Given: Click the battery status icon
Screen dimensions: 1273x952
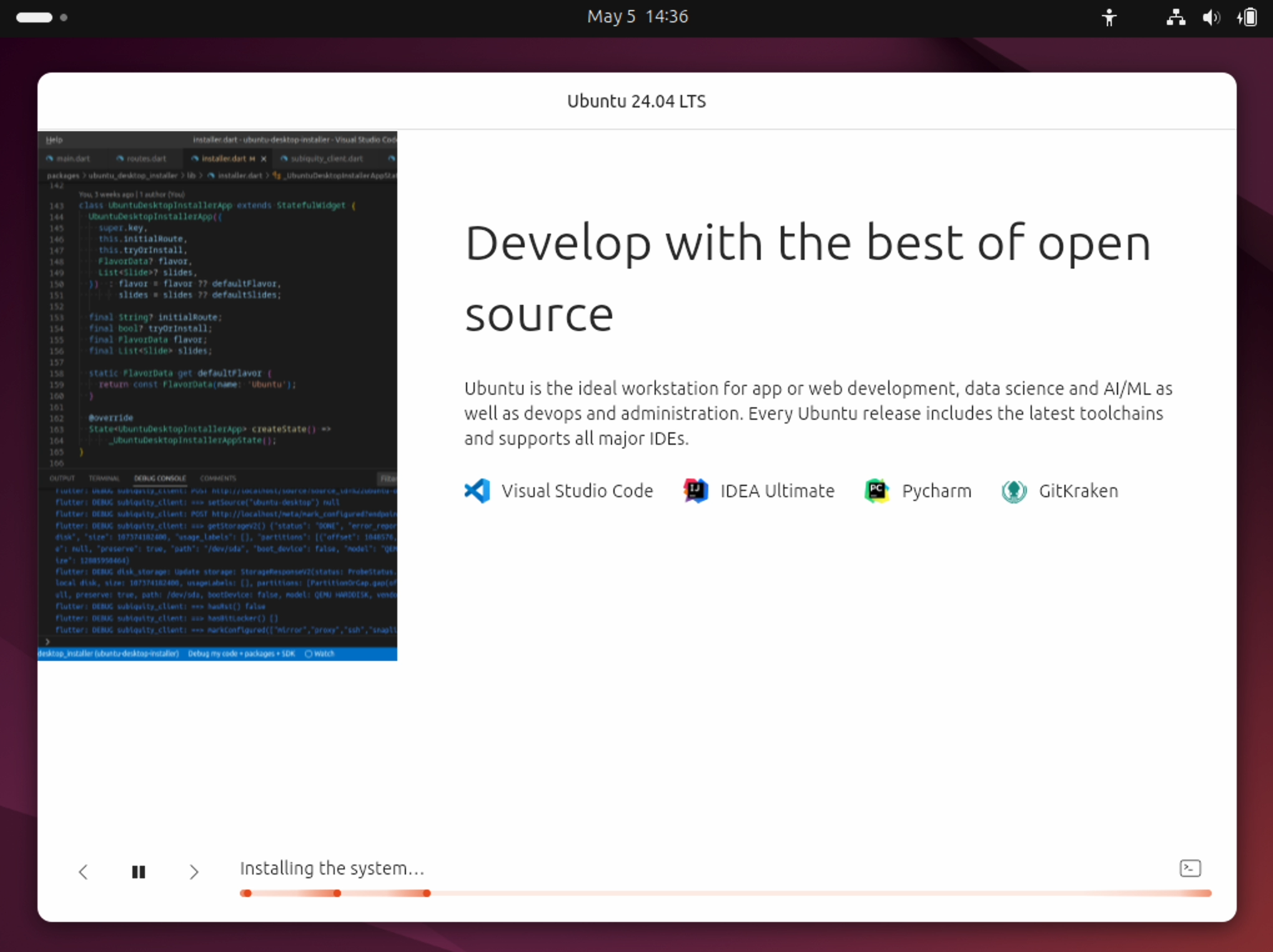Looking at the screenshot, I should 1247,17.
